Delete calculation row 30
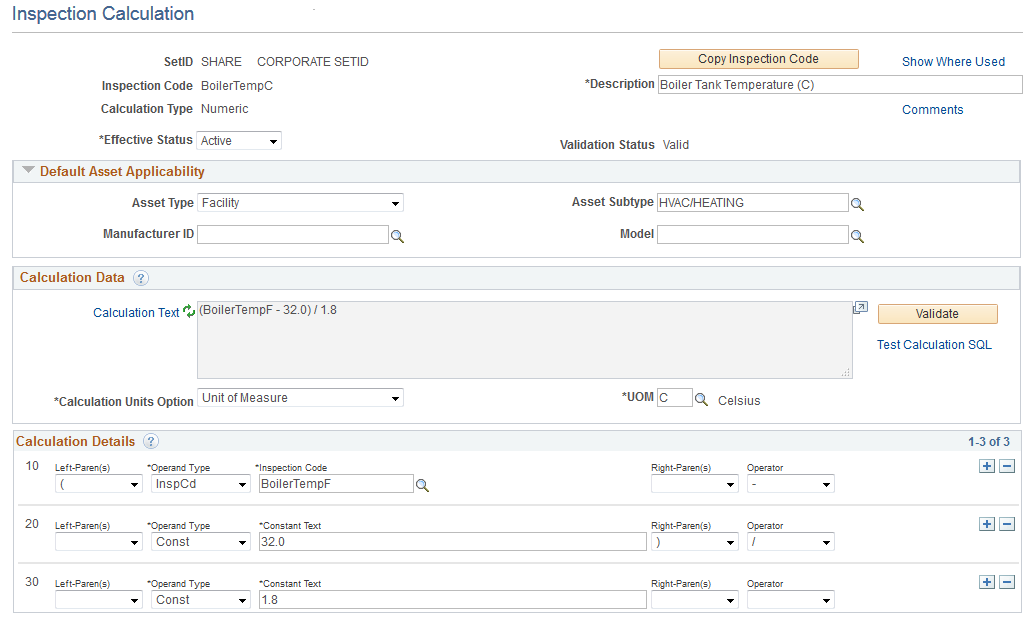1029x622 pixels. (1006, 582)
